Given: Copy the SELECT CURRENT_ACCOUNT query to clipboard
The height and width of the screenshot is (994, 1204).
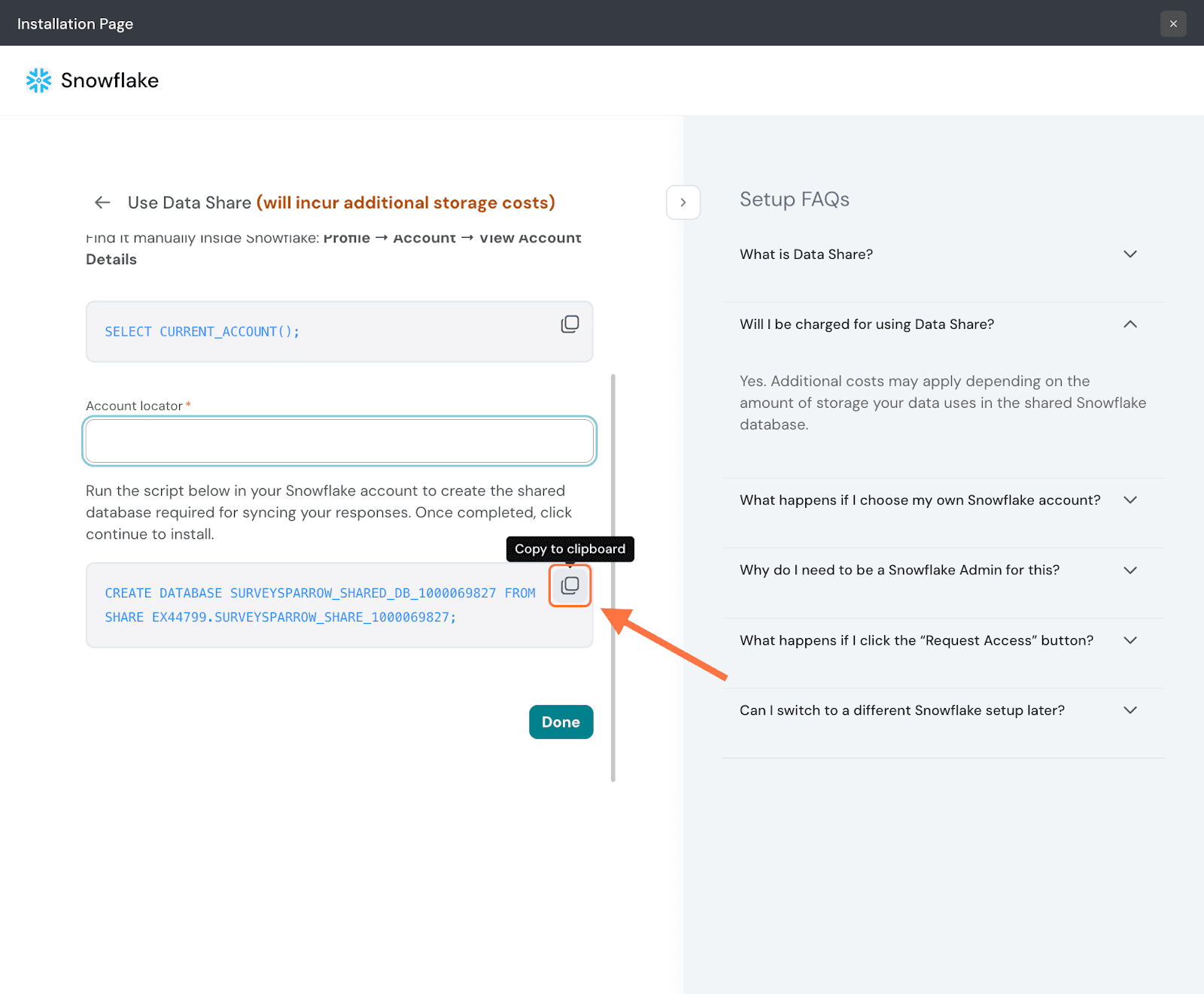Looking at the screenshot, I should 570,324.
